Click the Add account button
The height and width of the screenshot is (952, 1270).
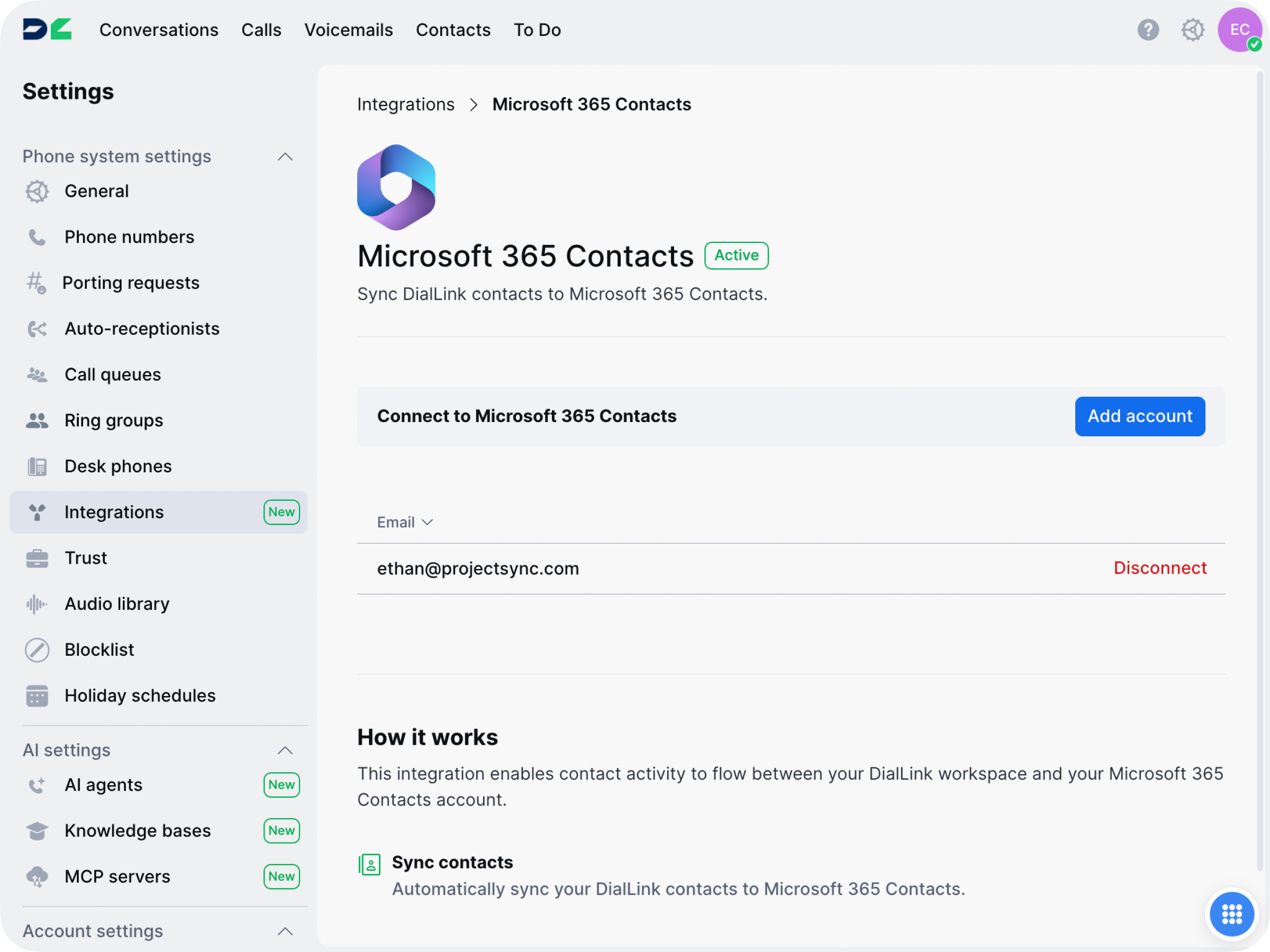(1140, 416)
